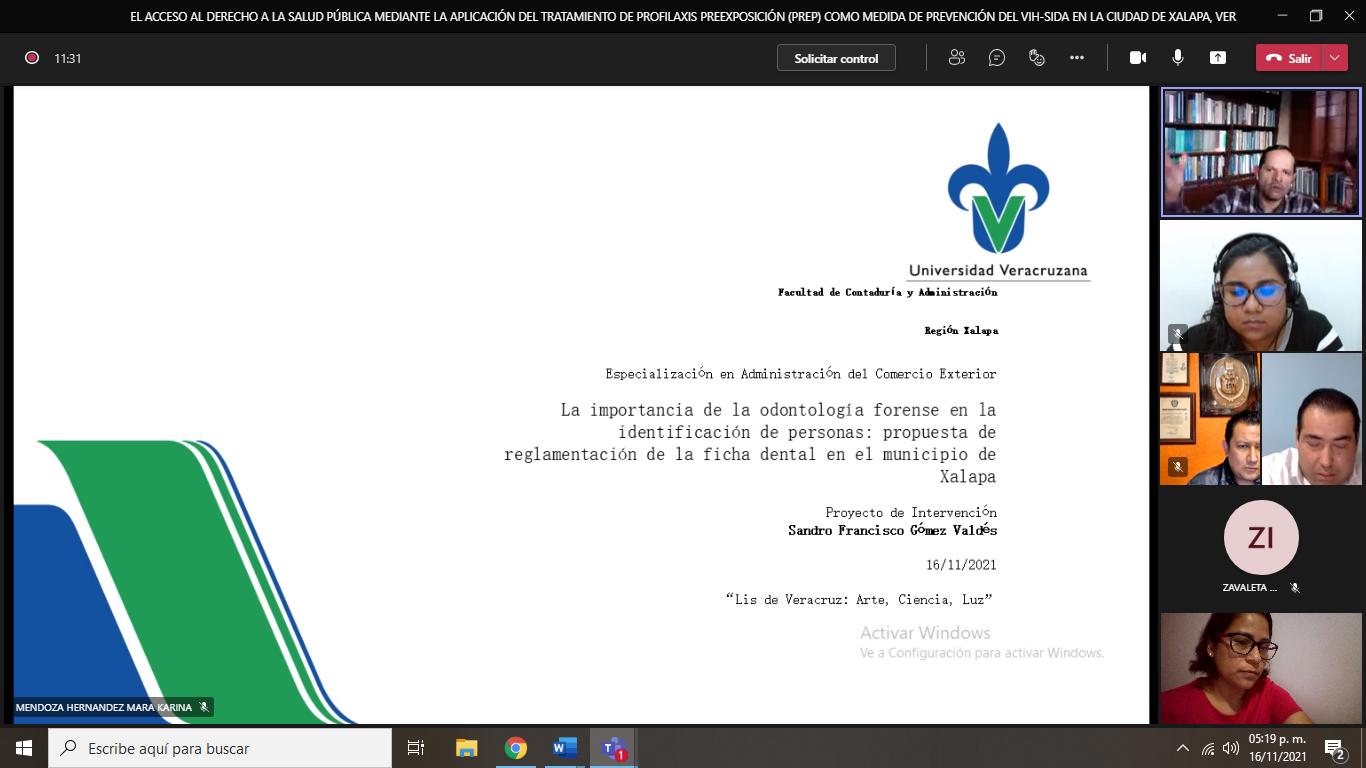Click the ZI avatar of ZAVALETA participant
Image resolution: width=1366 pixels, height=768 pixels.
(x=1260, y=538)
